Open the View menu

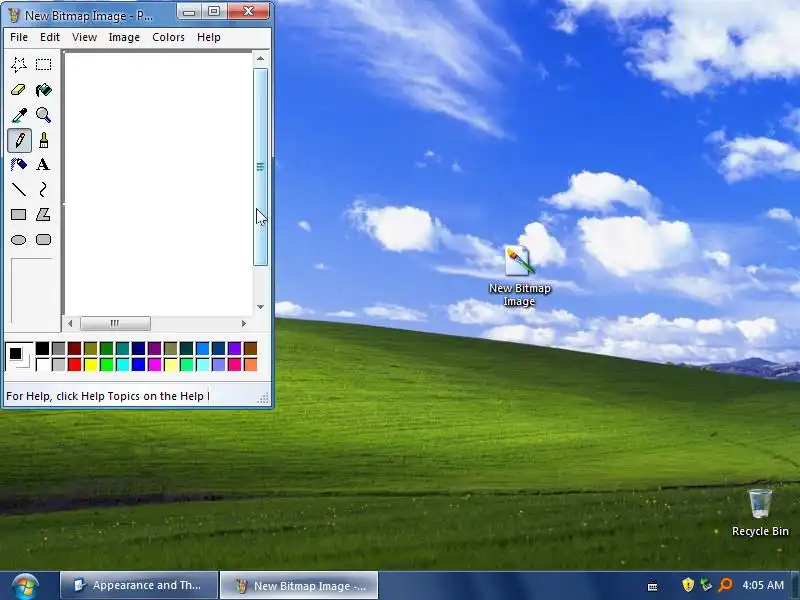pyautogui.click(x=84, y=37)
